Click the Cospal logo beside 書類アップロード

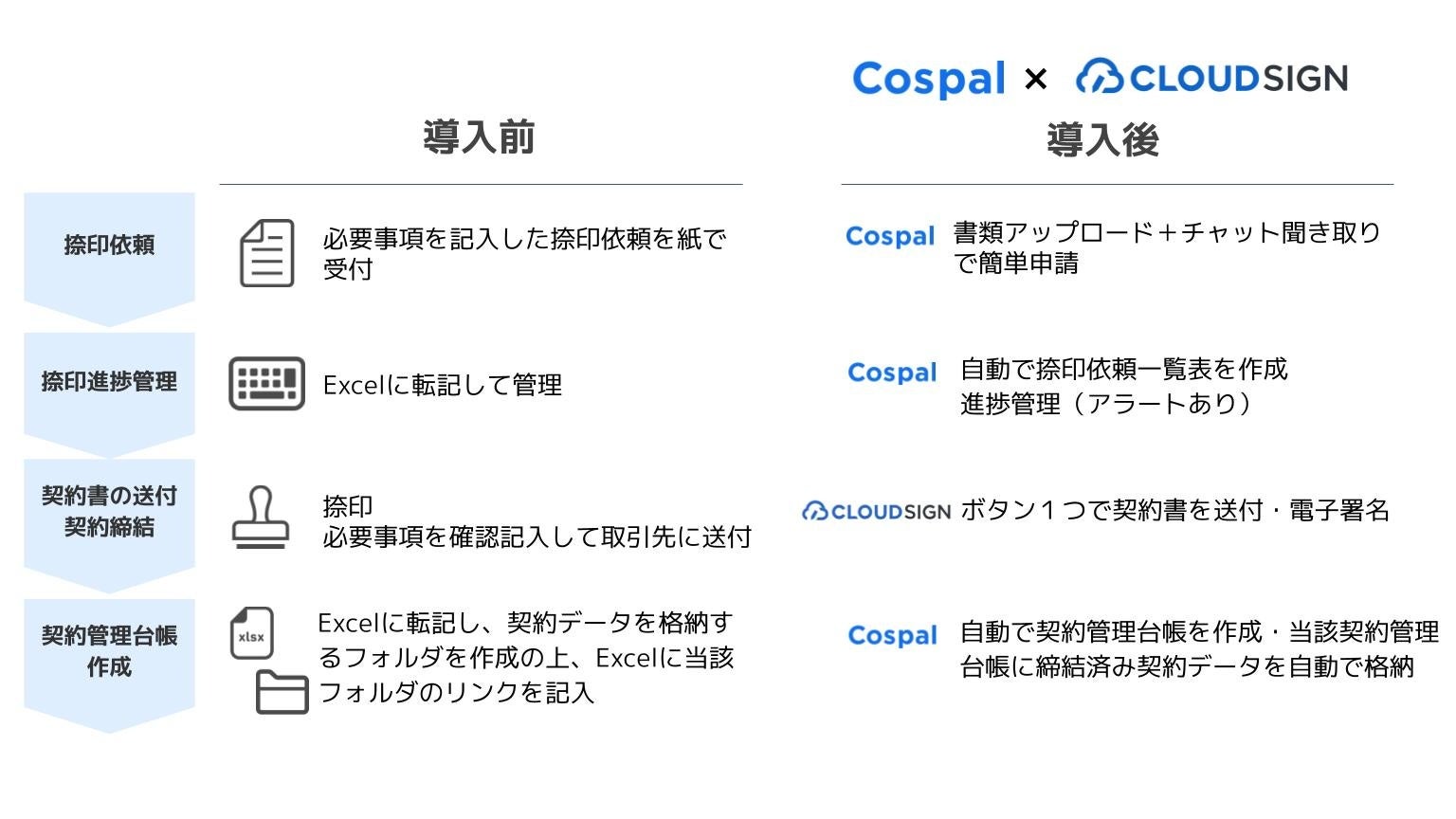click(890, 236)
